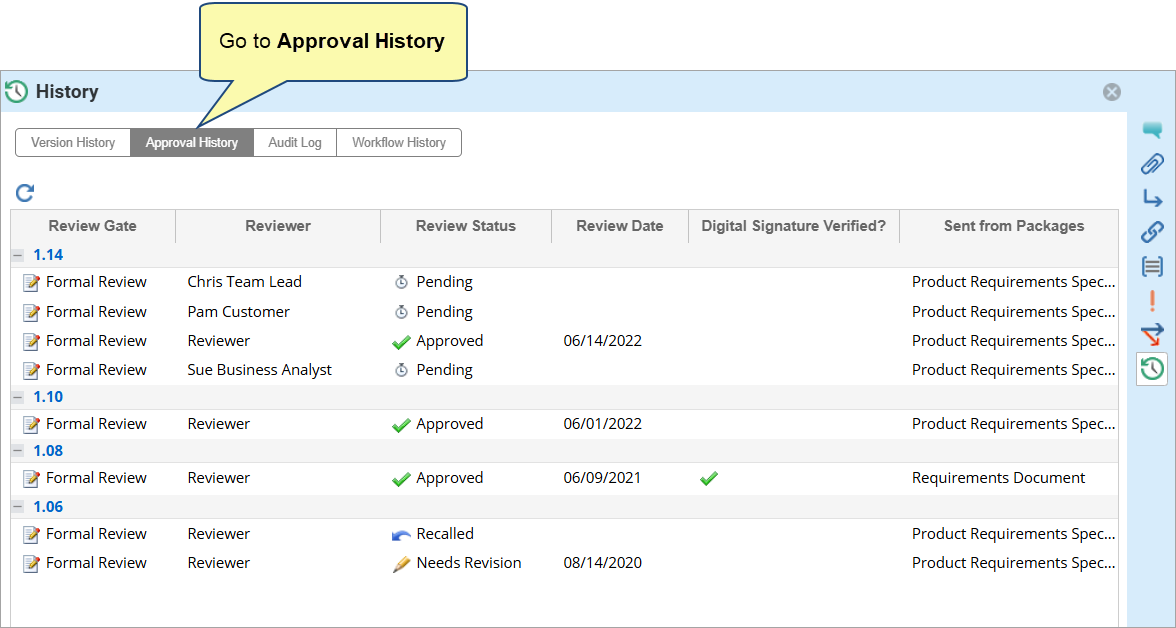The width and height of the screenshot is (1176, 628).
Task: Switch to the Version History tab
Action: point(73,143)
